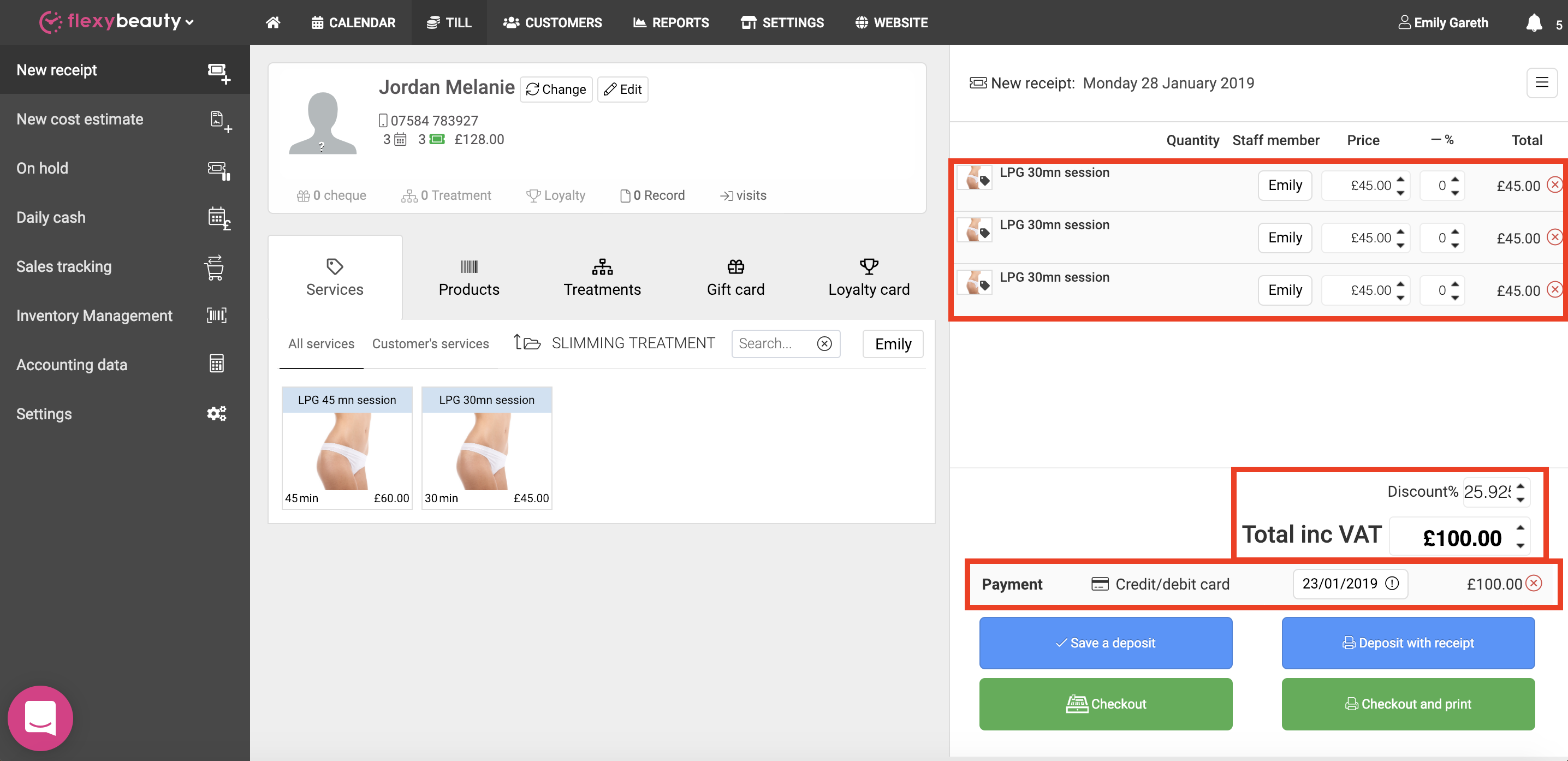1568x761 pixels.
Task: Change staff member Emily on second line
Action: click(x=1284, y=237)
